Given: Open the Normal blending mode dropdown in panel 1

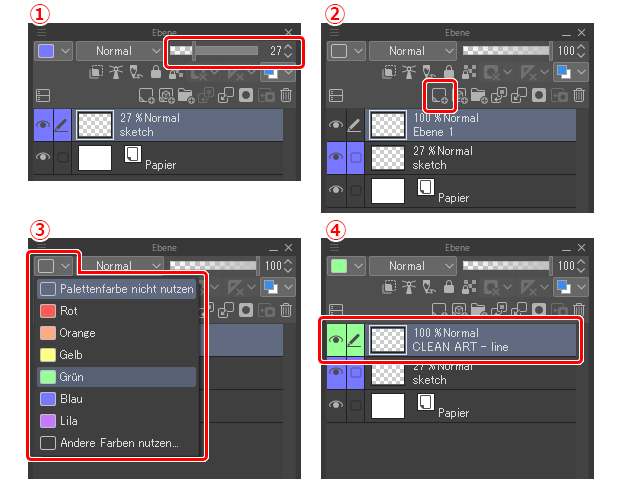Looking at the screenshot, I should tap(120, 51).
